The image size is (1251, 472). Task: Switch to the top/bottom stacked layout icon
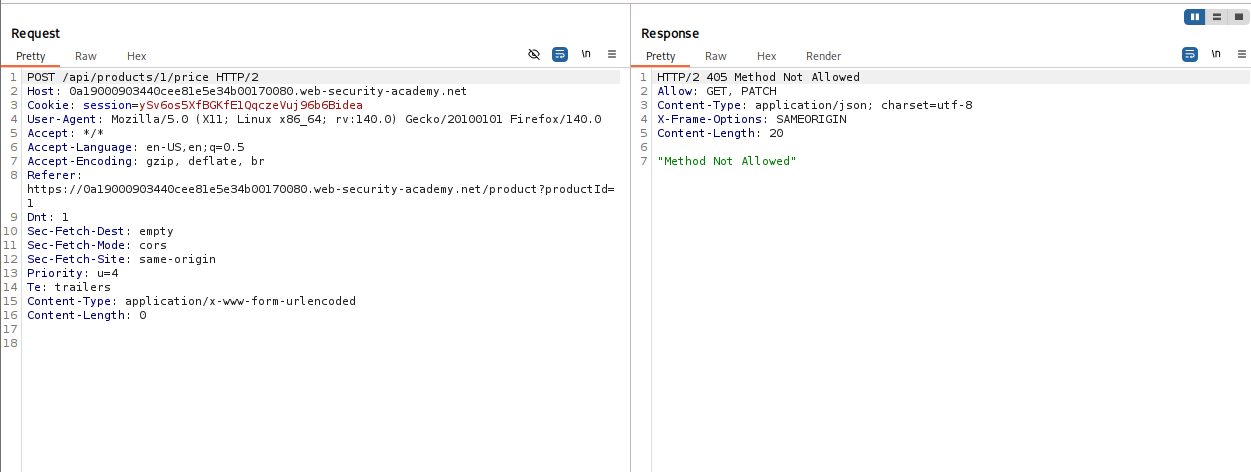(1217, 17)
